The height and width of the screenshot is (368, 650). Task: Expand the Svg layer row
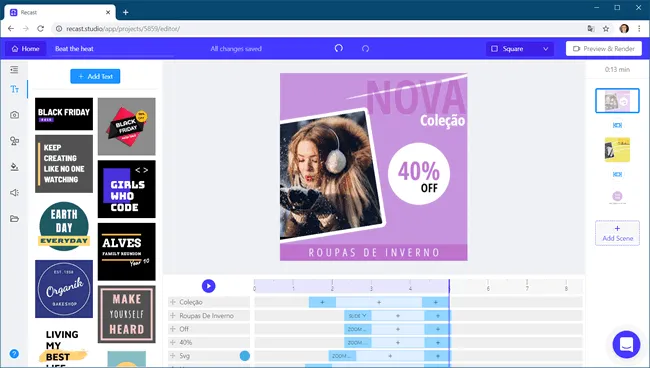(173, 356)
